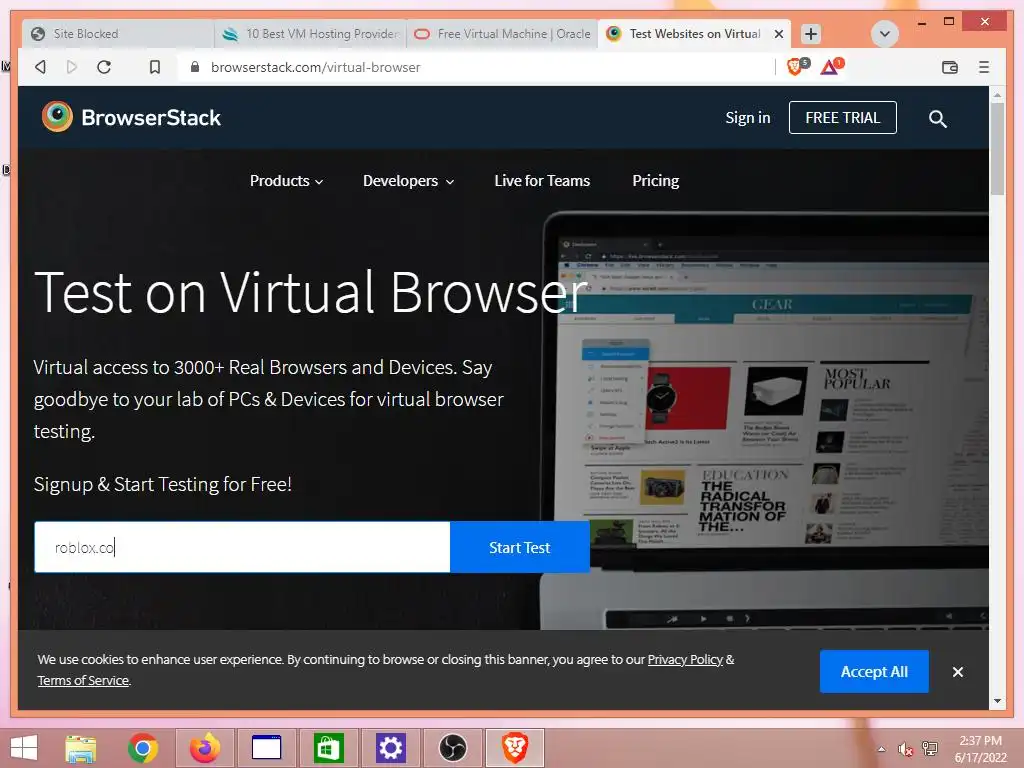Open the Pricing page

656,181
